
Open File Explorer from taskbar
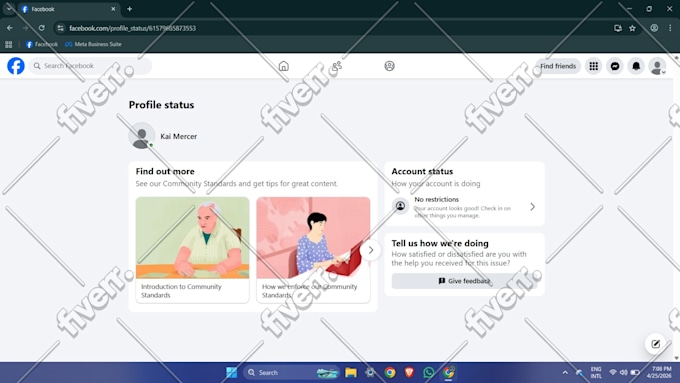(351, 373)
